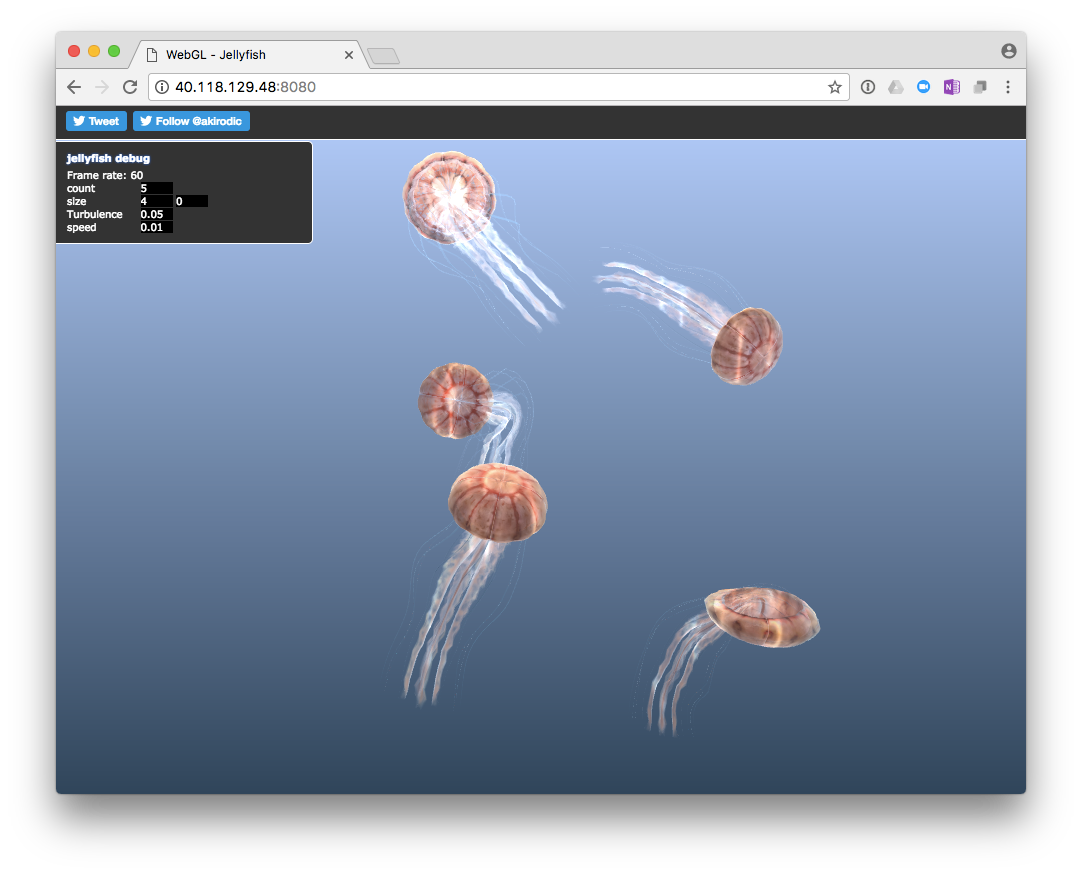Bookmark this page with the star

pos(835,87)
